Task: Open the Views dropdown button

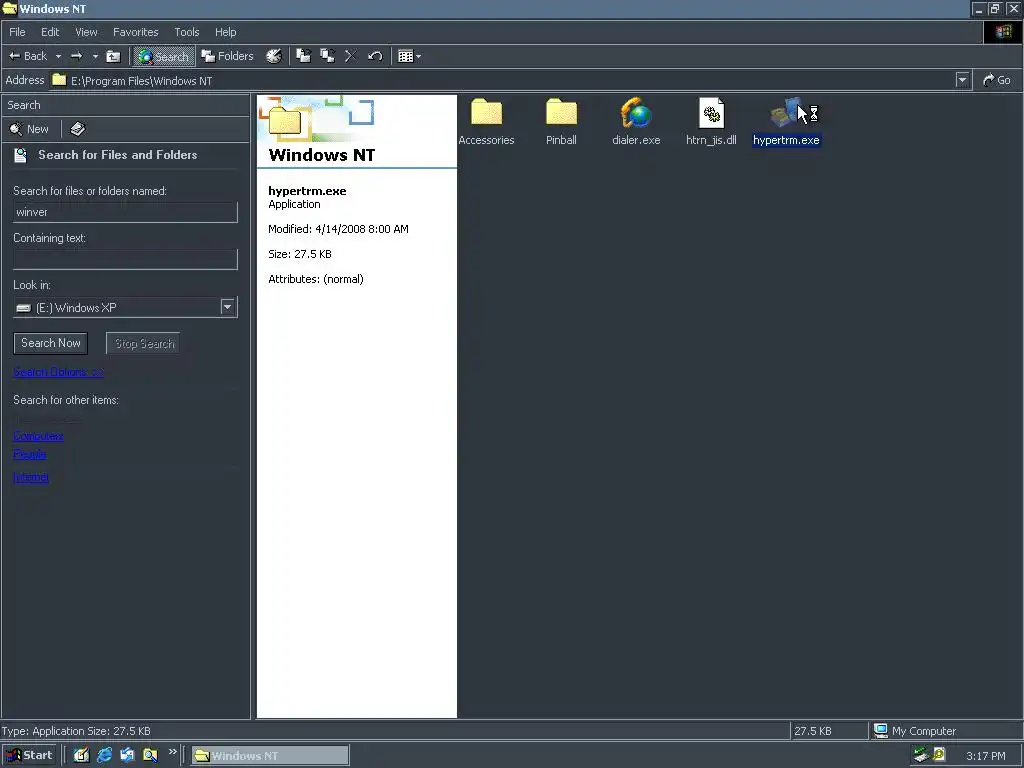Action: (409, 56)
